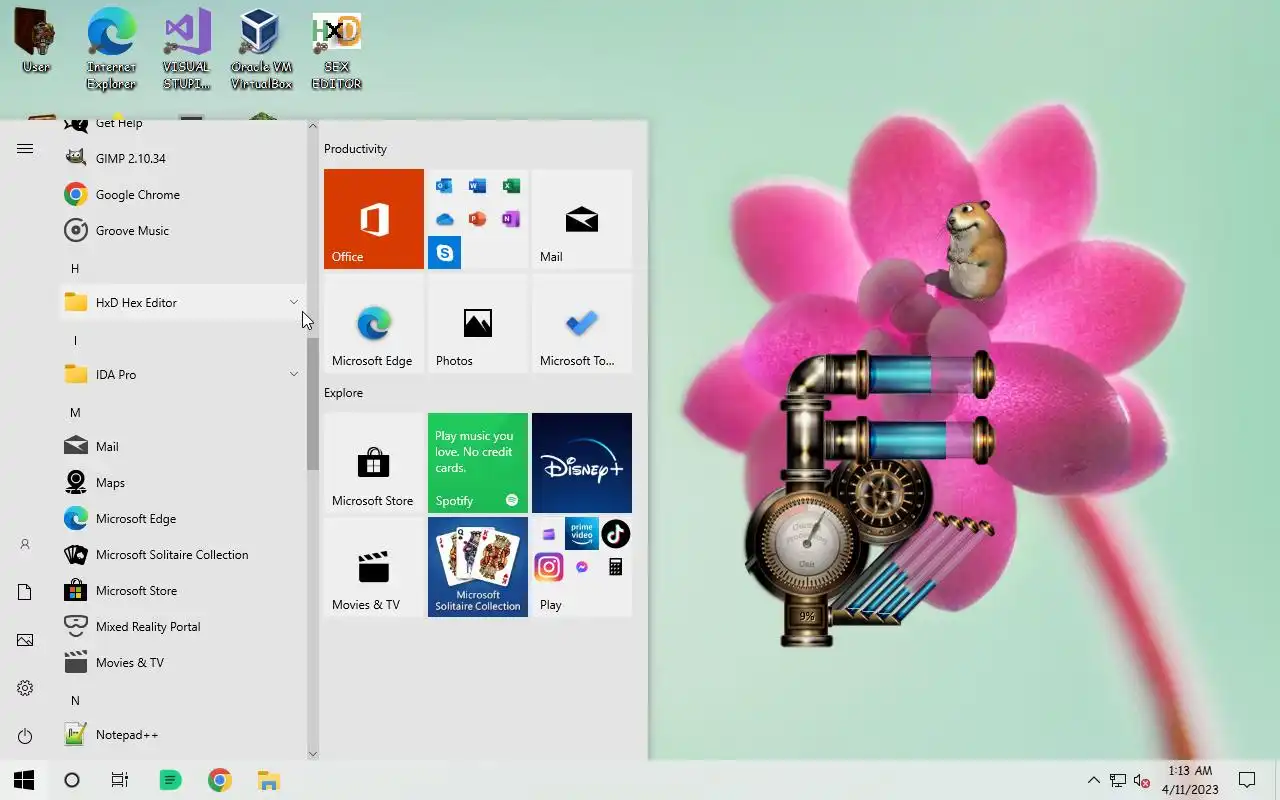Expand the IDA Pro folder chevron

click(x=294, y=374)
